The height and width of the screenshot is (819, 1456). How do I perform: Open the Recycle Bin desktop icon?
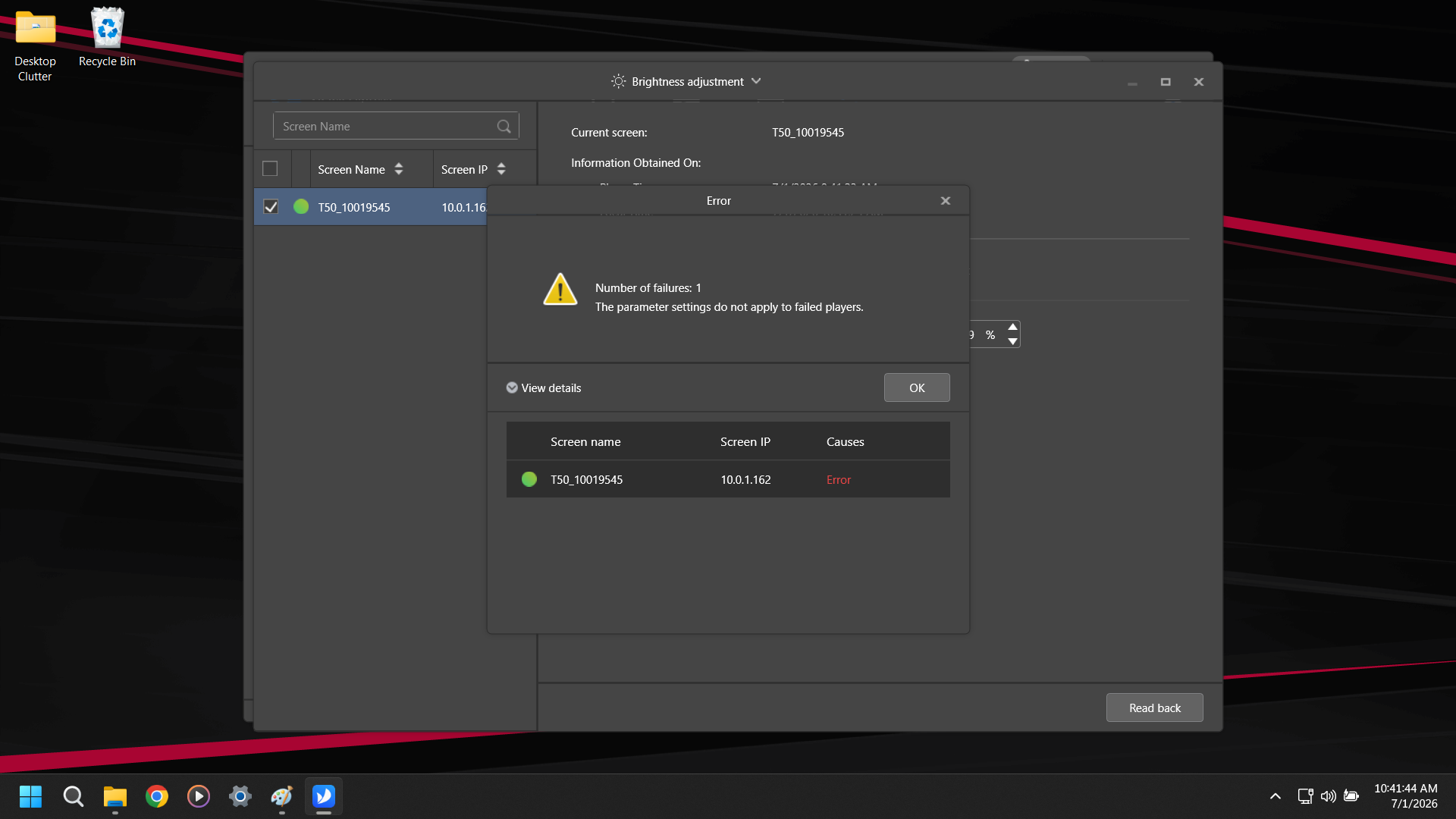click(x=107, y=38)
